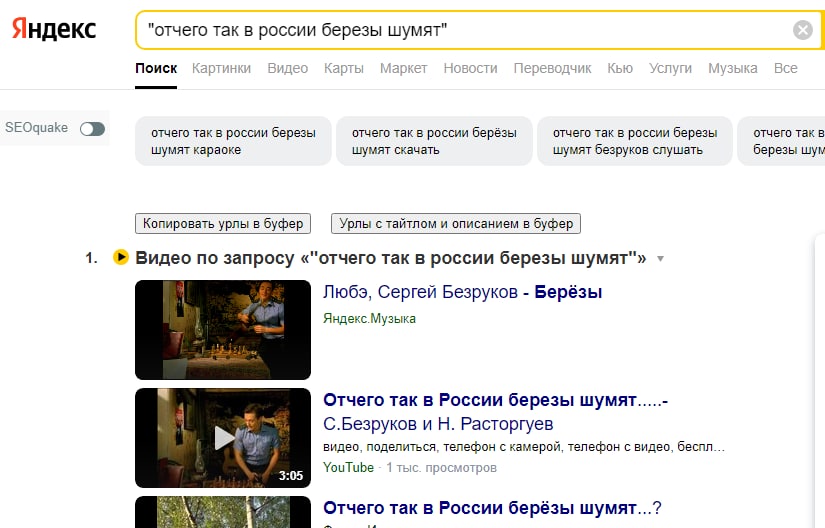Select the suggestion ending in 'шумят караоке'
The image size is (825, 528).
(233, 141)
